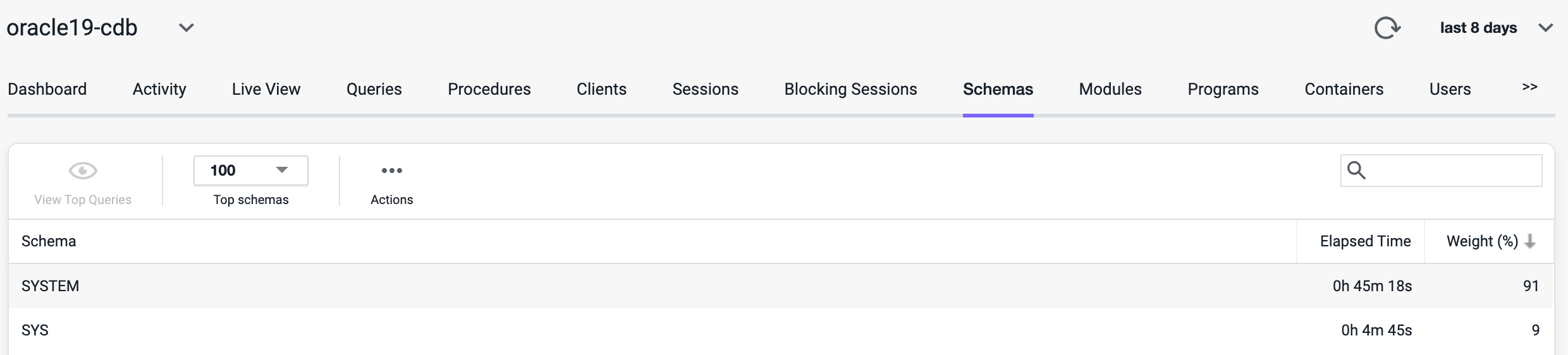This screenshot has height=355, width=1568.
Task: Click the search magnifier icon
Action: click(x=1356, y=170)
